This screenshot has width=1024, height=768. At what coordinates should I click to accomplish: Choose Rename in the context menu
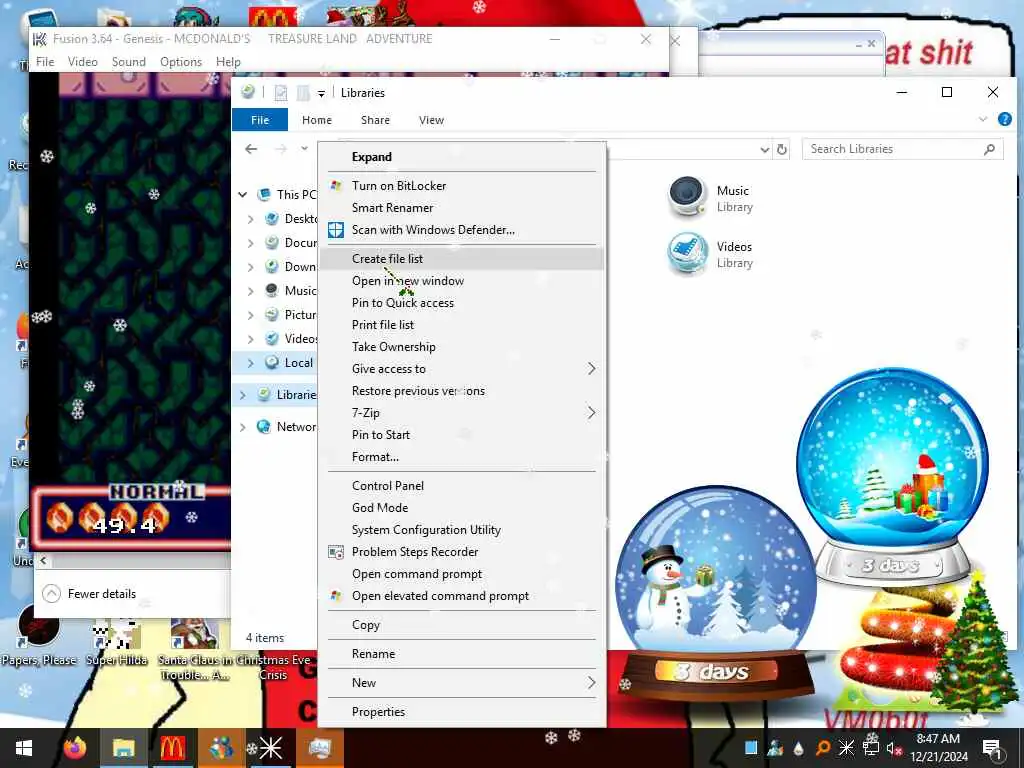point(462,654)
